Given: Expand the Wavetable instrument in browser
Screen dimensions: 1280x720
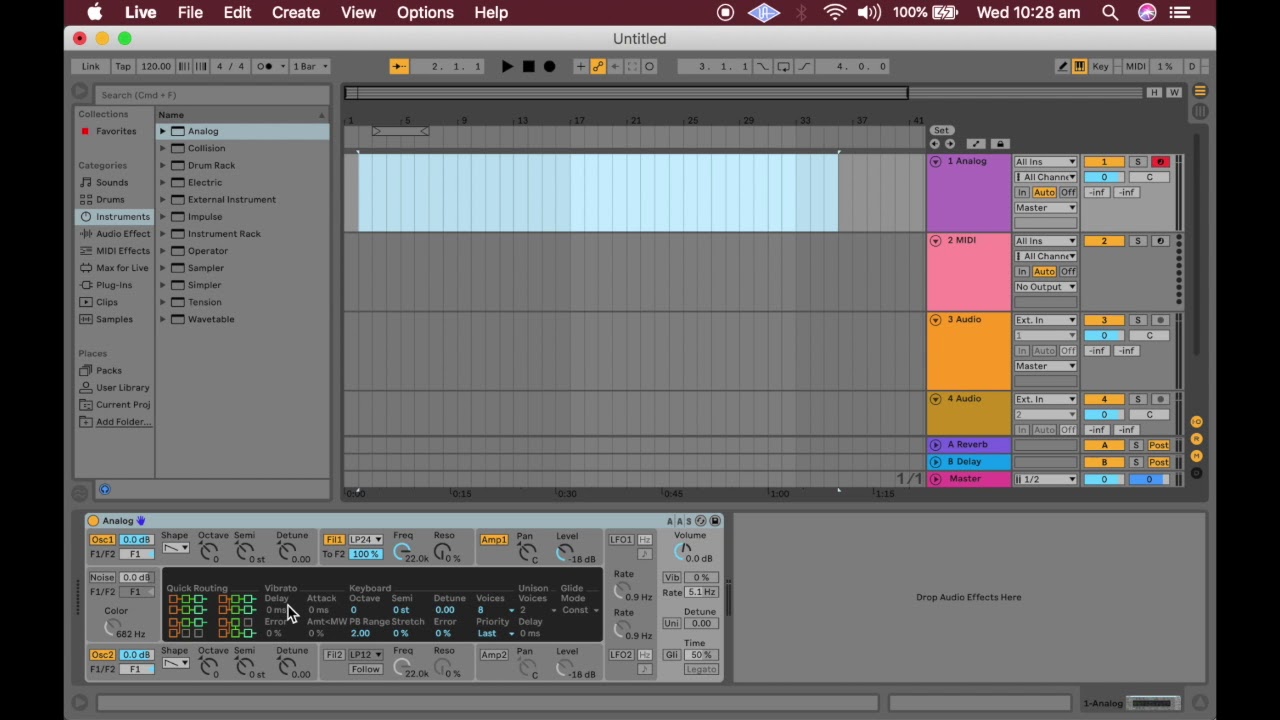Looking at the screenshot, I should (x=163, y=319).
